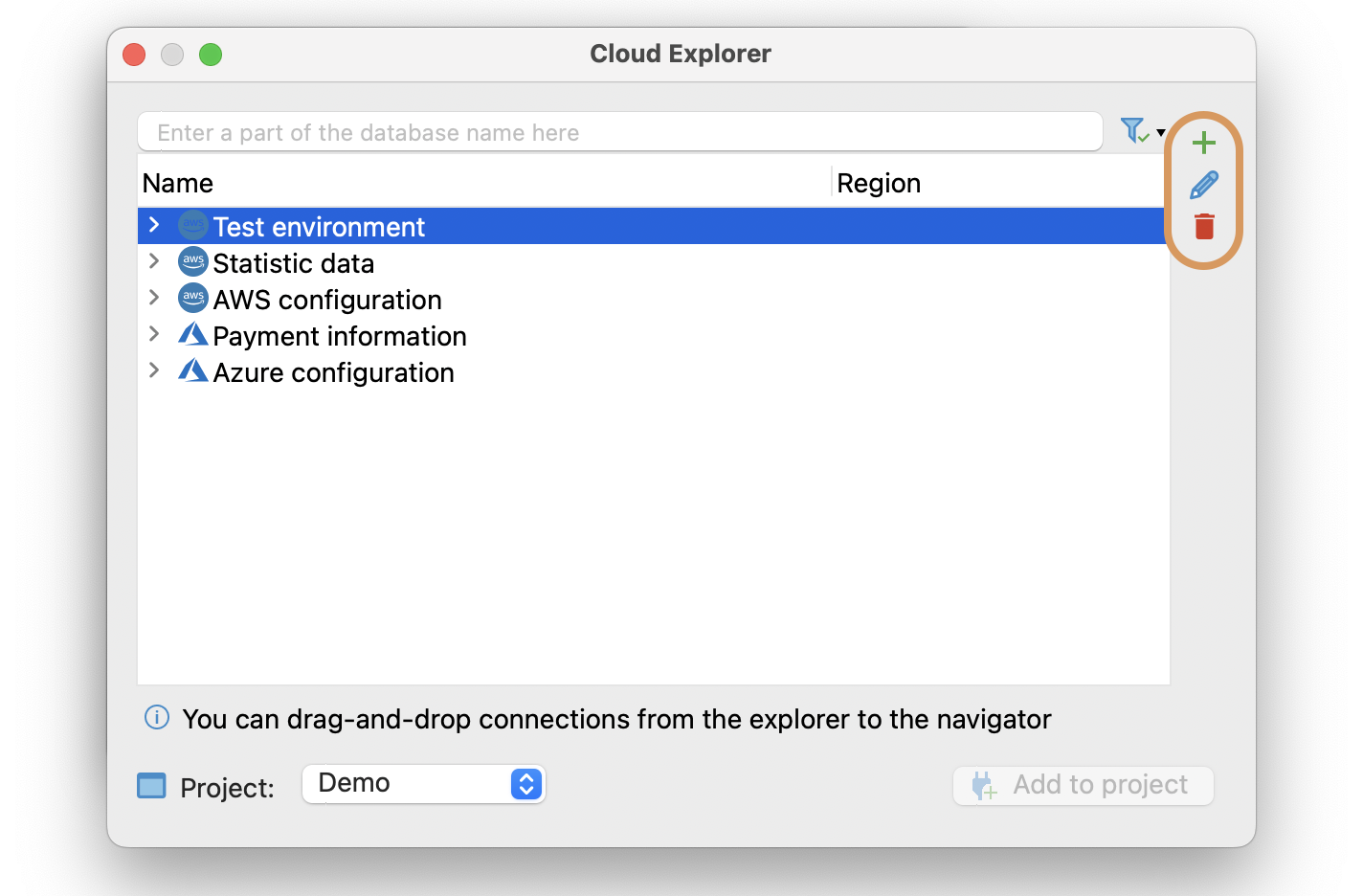The height and width of the screenshot is (896, 1363).
Task: Click the plug icon on Add to project button
Action: [x=982, y=785]
